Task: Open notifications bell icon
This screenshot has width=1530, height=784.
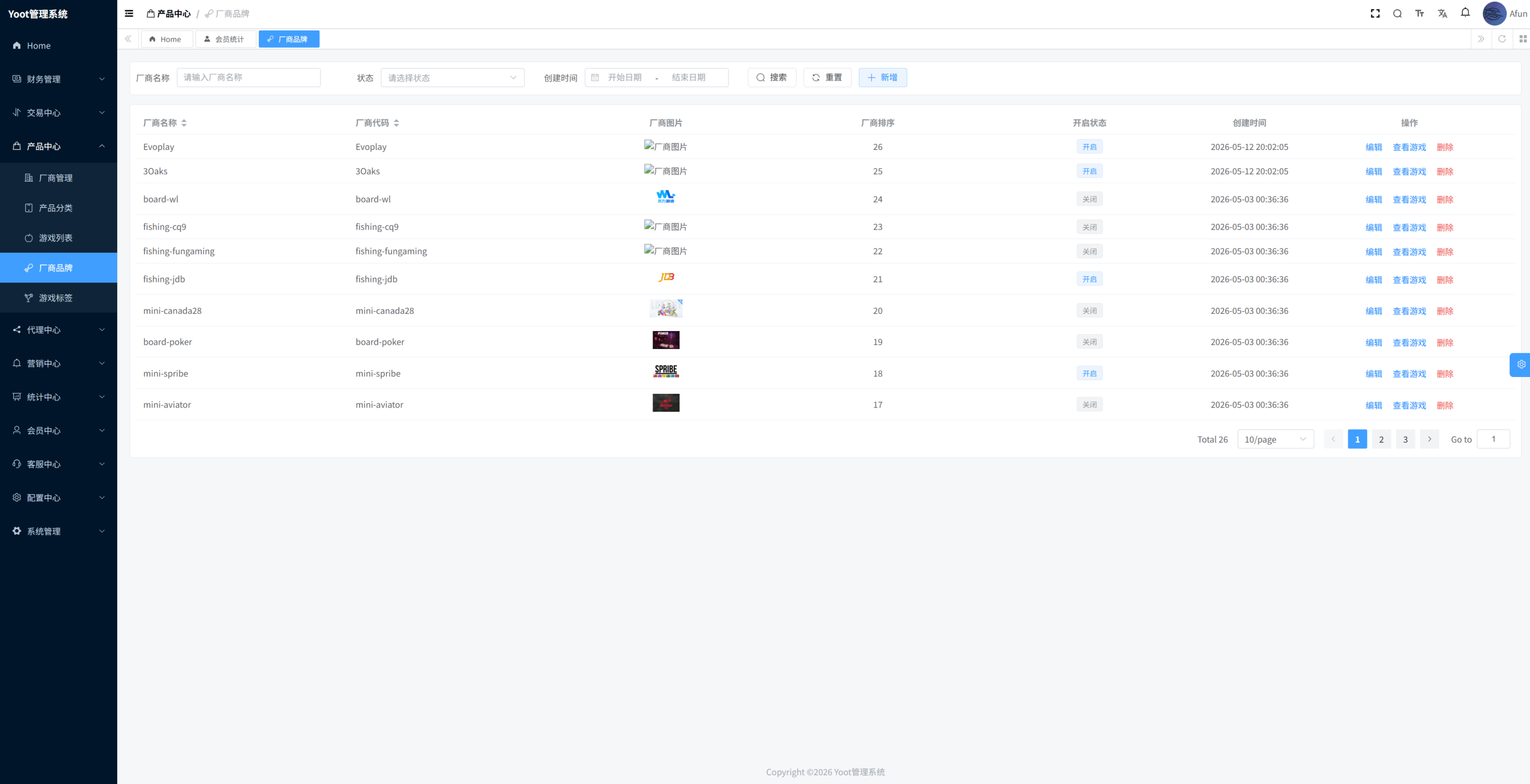Action: (x=1465, y=13)
